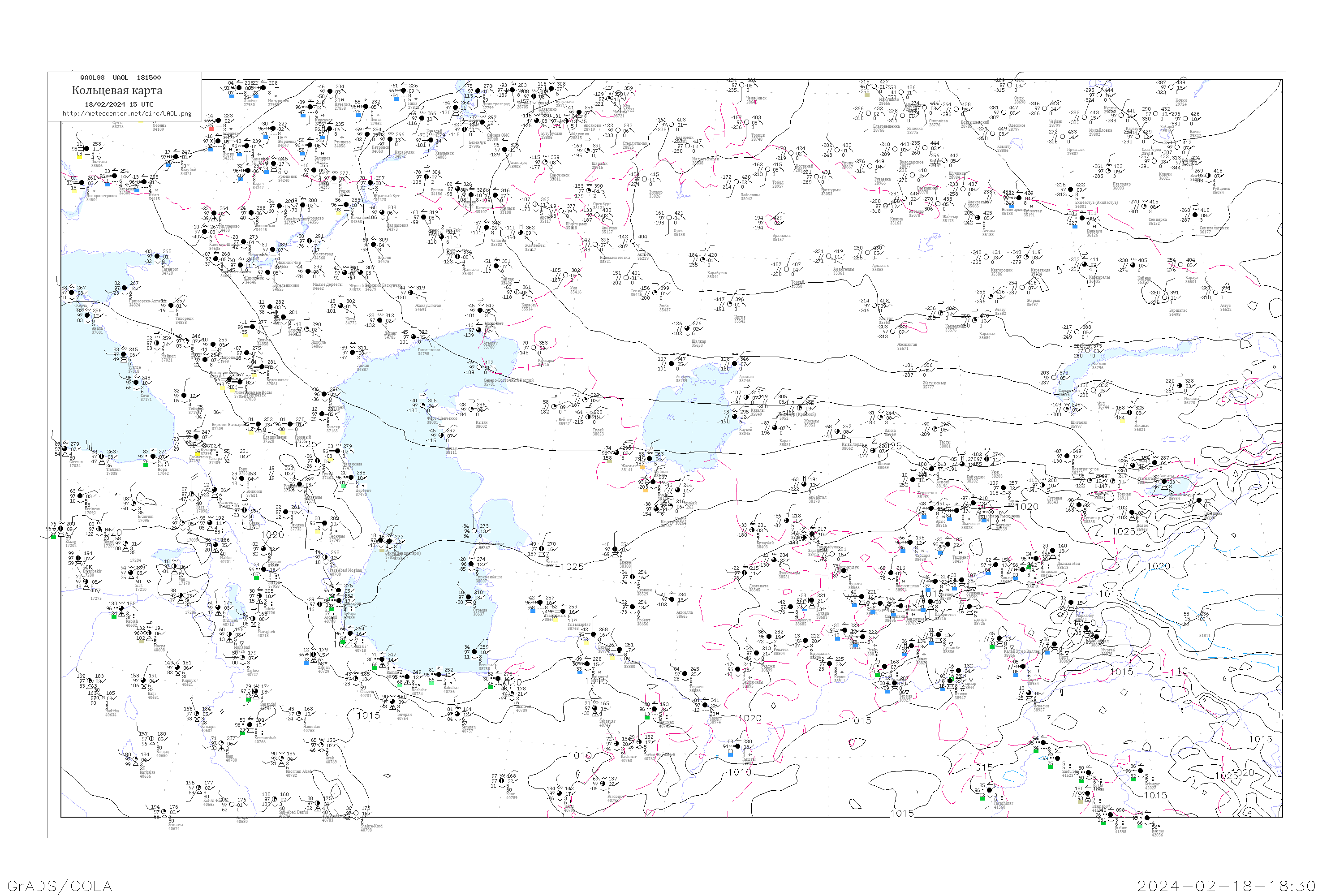
Task: Click red square at Воронеж station
Action: click(211, 129)
